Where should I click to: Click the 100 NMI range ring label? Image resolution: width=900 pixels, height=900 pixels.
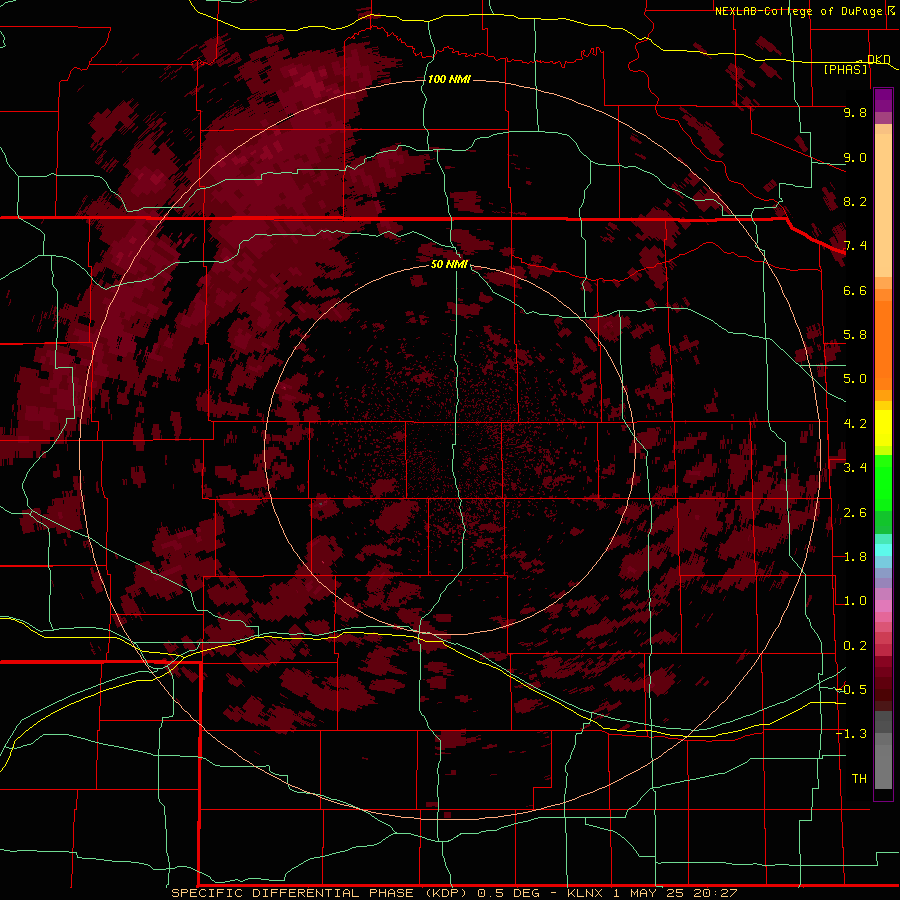tap(449, 79)
